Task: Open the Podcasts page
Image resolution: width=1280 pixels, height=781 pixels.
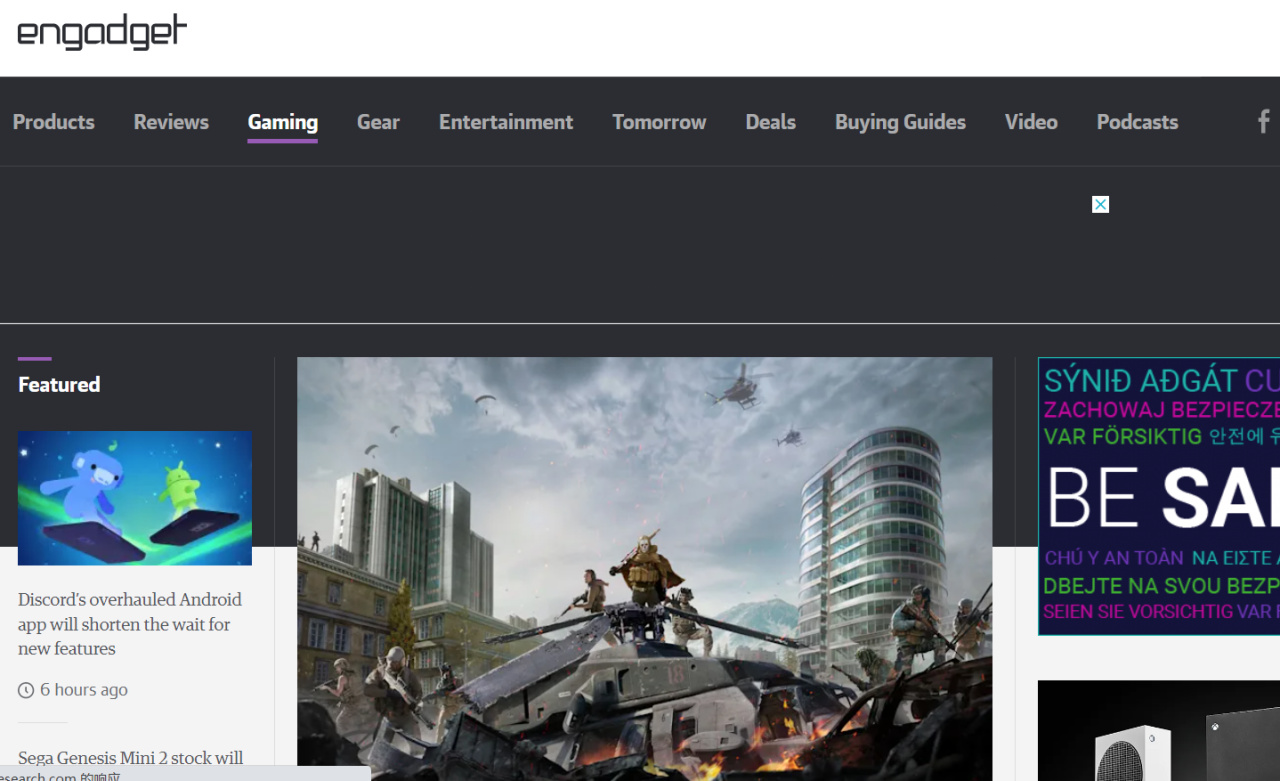Action: [1137, 122]
